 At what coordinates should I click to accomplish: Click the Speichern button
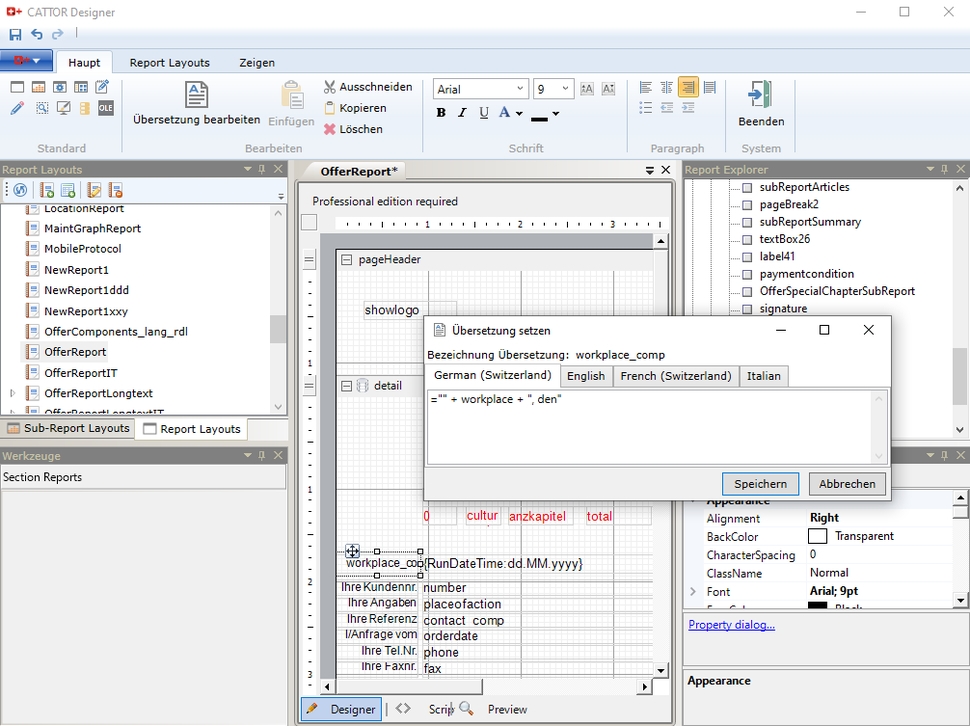pyautogui.click(x=760, y=484)
